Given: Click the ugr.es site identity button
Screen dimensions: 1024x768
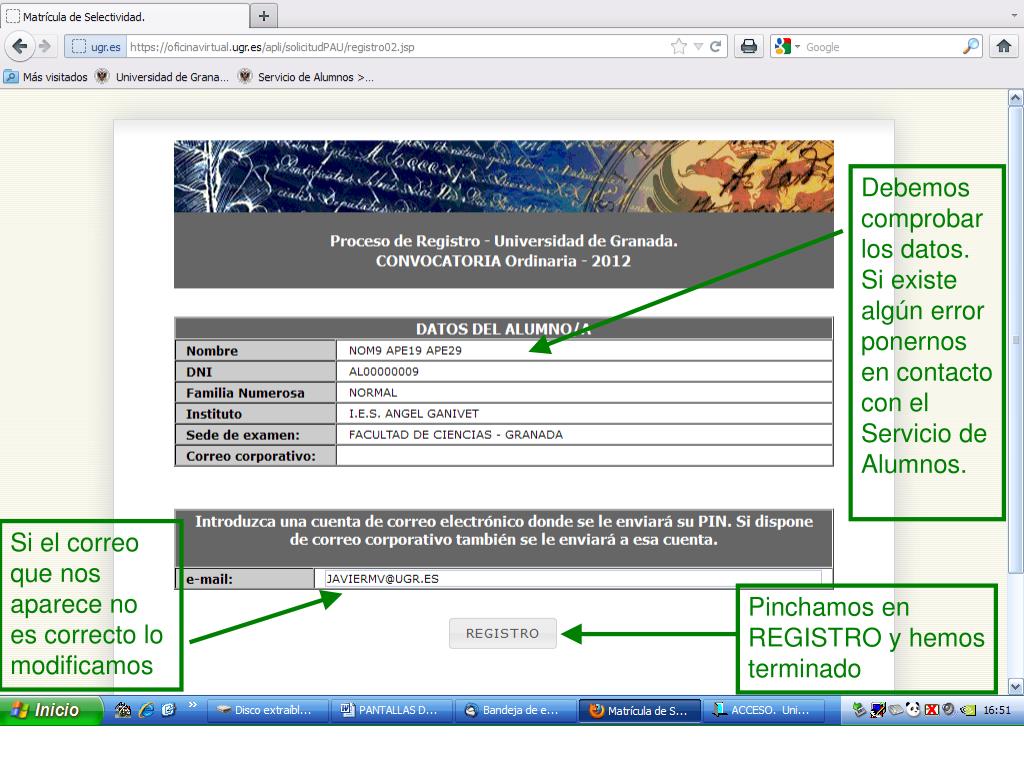Looking at the screenshot, I should point(96,47).
